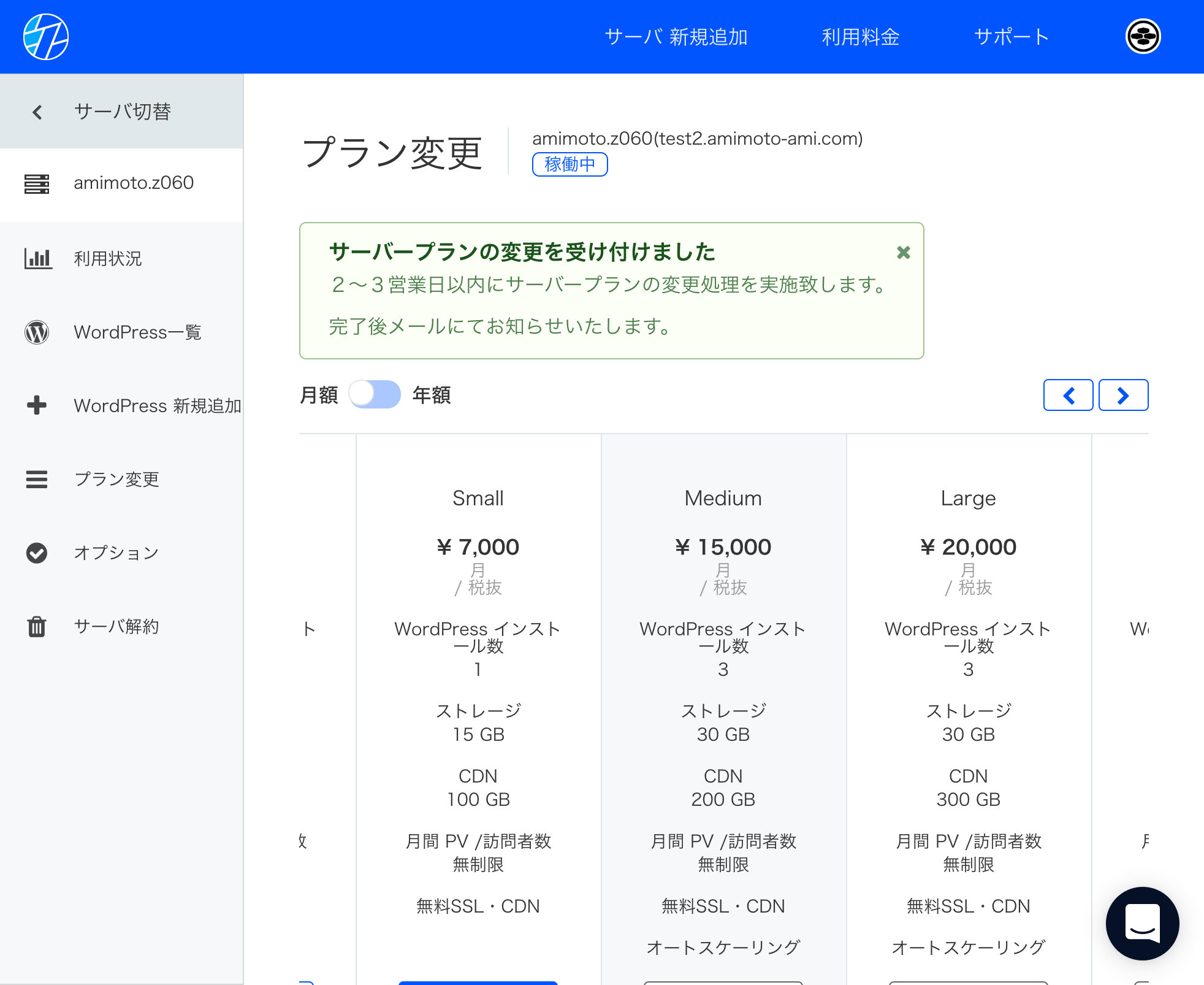Open オプション from the sidebar
This screenshot has height=985, width=1204.
[x=121, y=553]
